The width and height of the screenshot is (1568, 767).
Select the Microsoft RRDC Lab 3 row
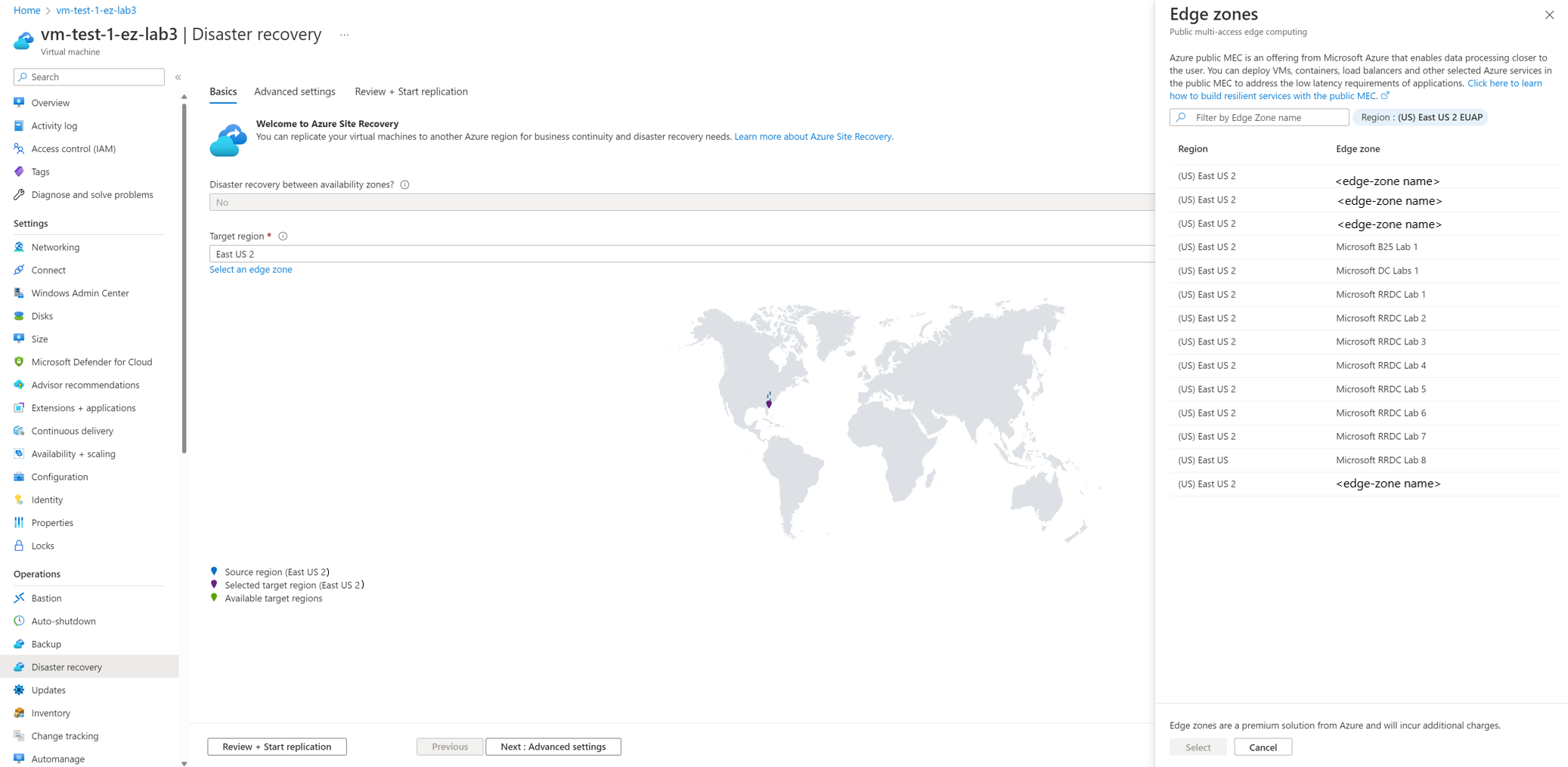[1365, 342]
